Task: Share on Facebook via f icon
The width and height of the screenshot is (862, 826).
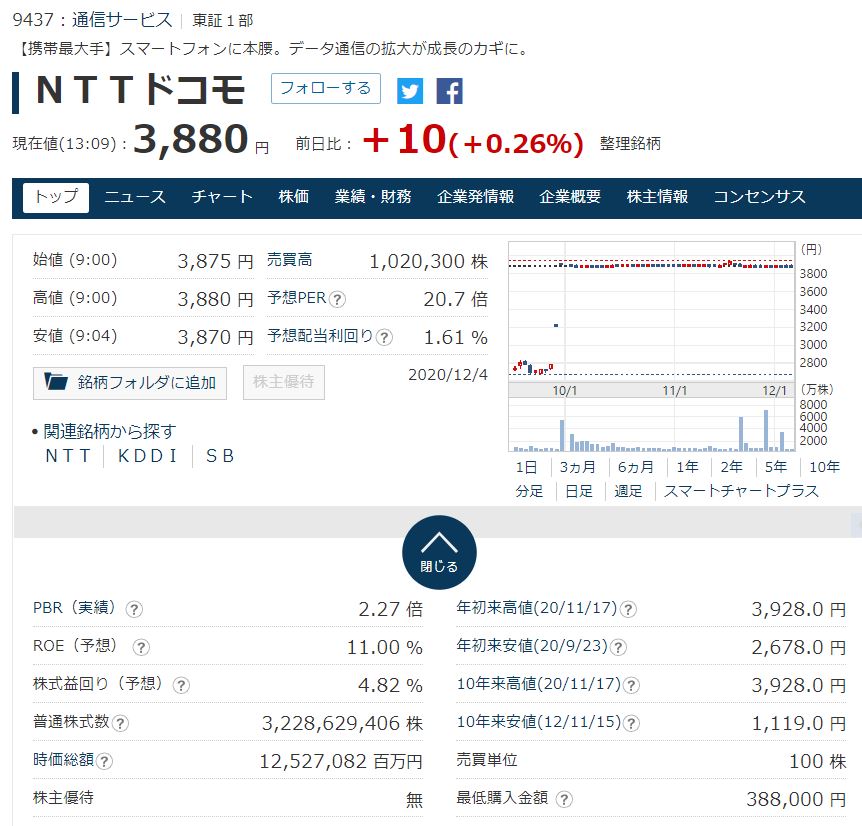Action: coord(450,91)
